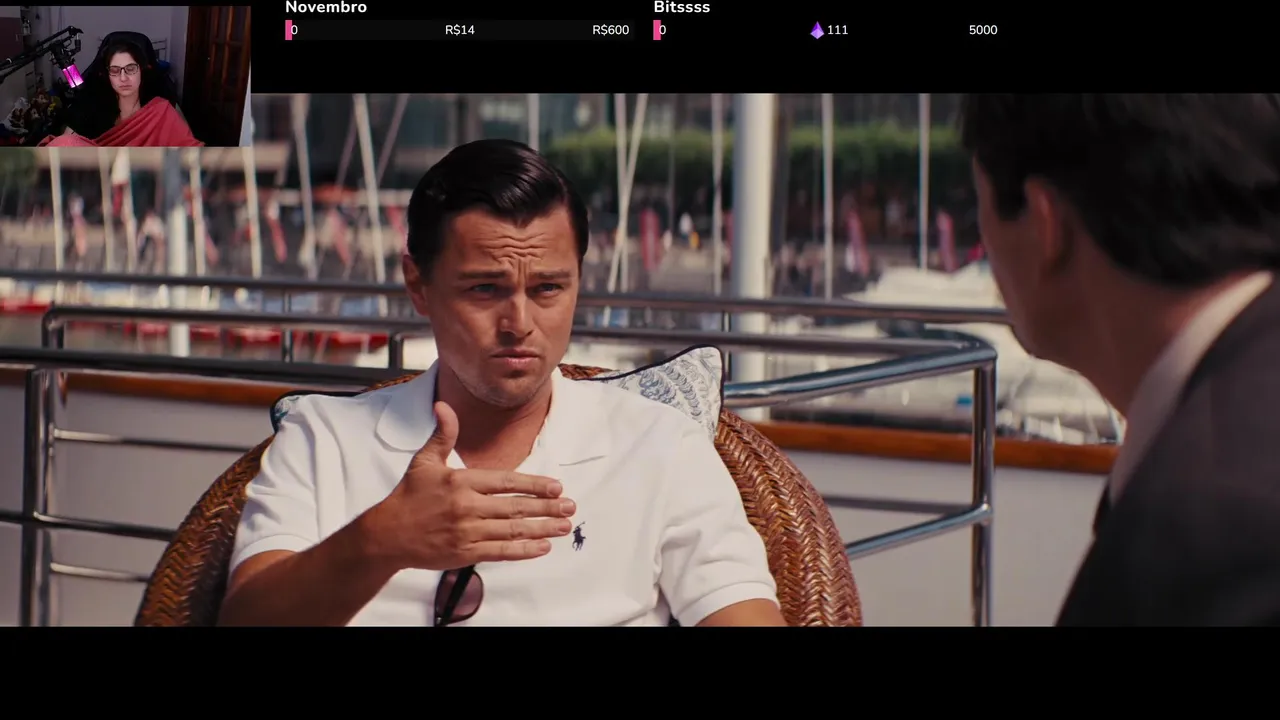Click the purple bits gem icon
This screenshot has width=1280, height=720.
point(817,30)
